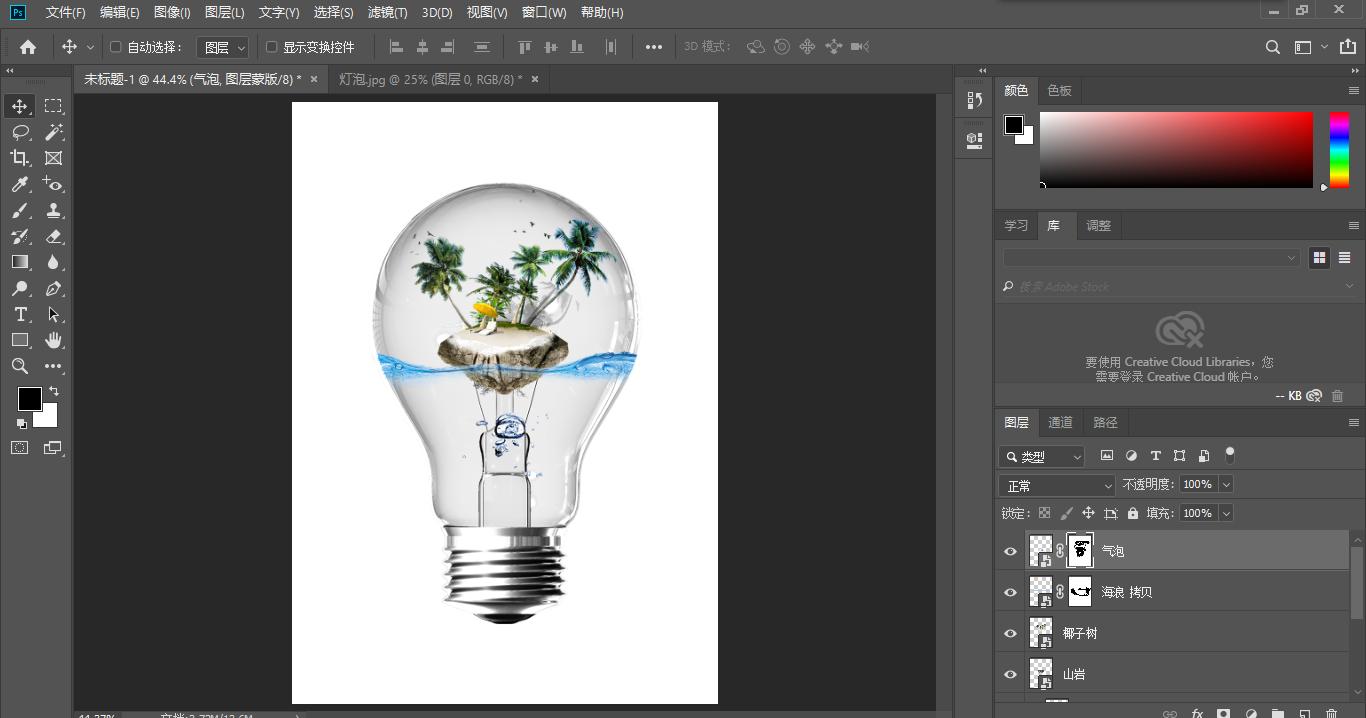The width and height of the screenshot is (1366, 718).
Task: Enable the 显示变换控件 checkbox
Action: coord(271,47)
